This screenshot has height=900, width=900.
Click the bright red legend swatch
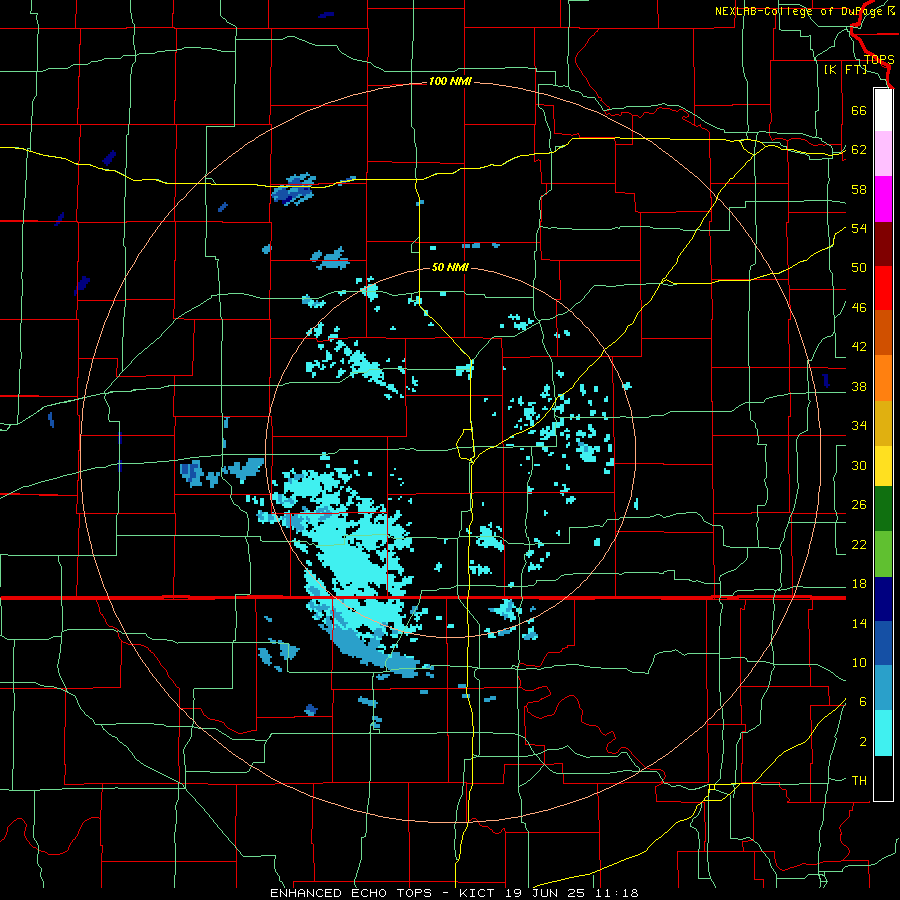(x=883, y=288)
